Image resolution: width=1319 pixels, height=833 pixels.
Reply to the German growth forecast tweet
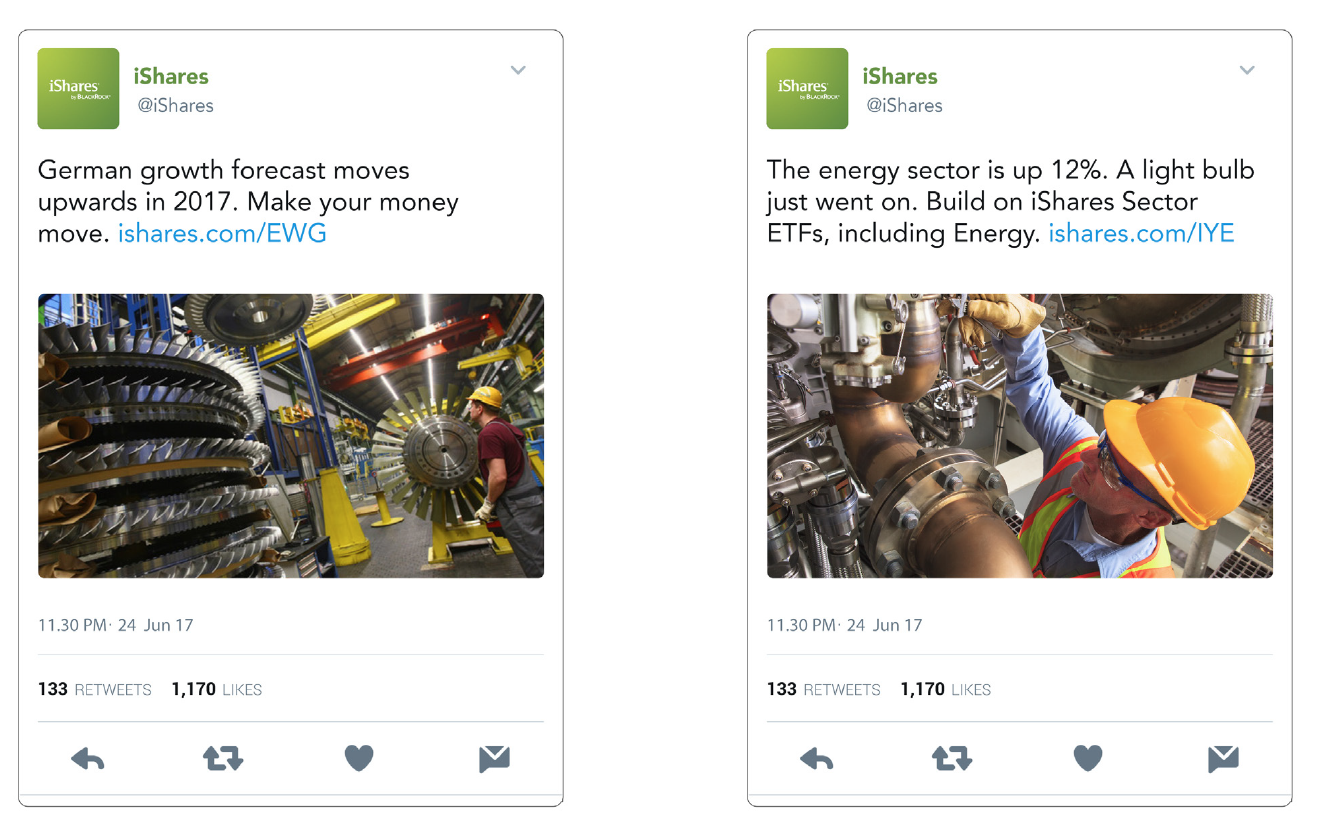click(88, 759)
